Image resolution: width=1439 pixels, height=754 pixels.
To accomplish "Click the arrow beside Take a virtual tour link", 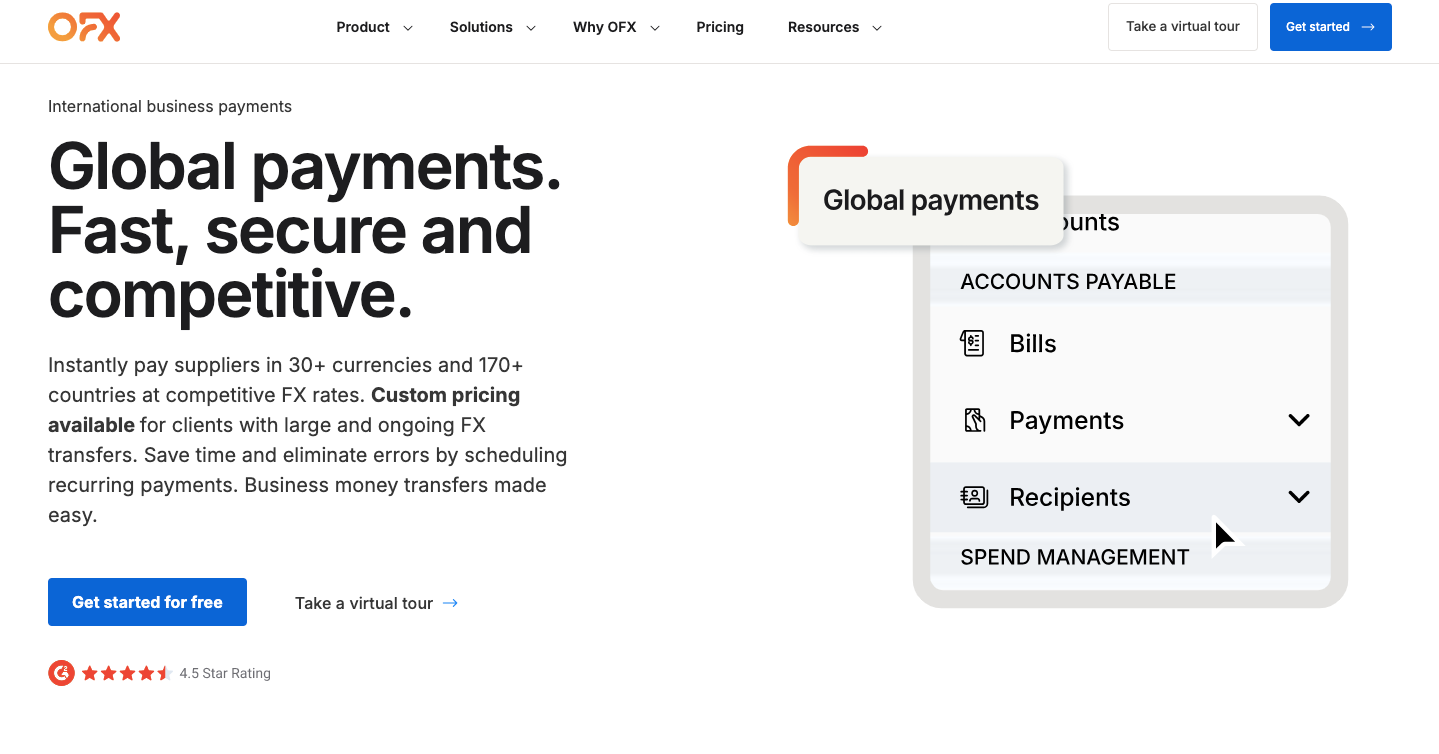I will point(450,603).
